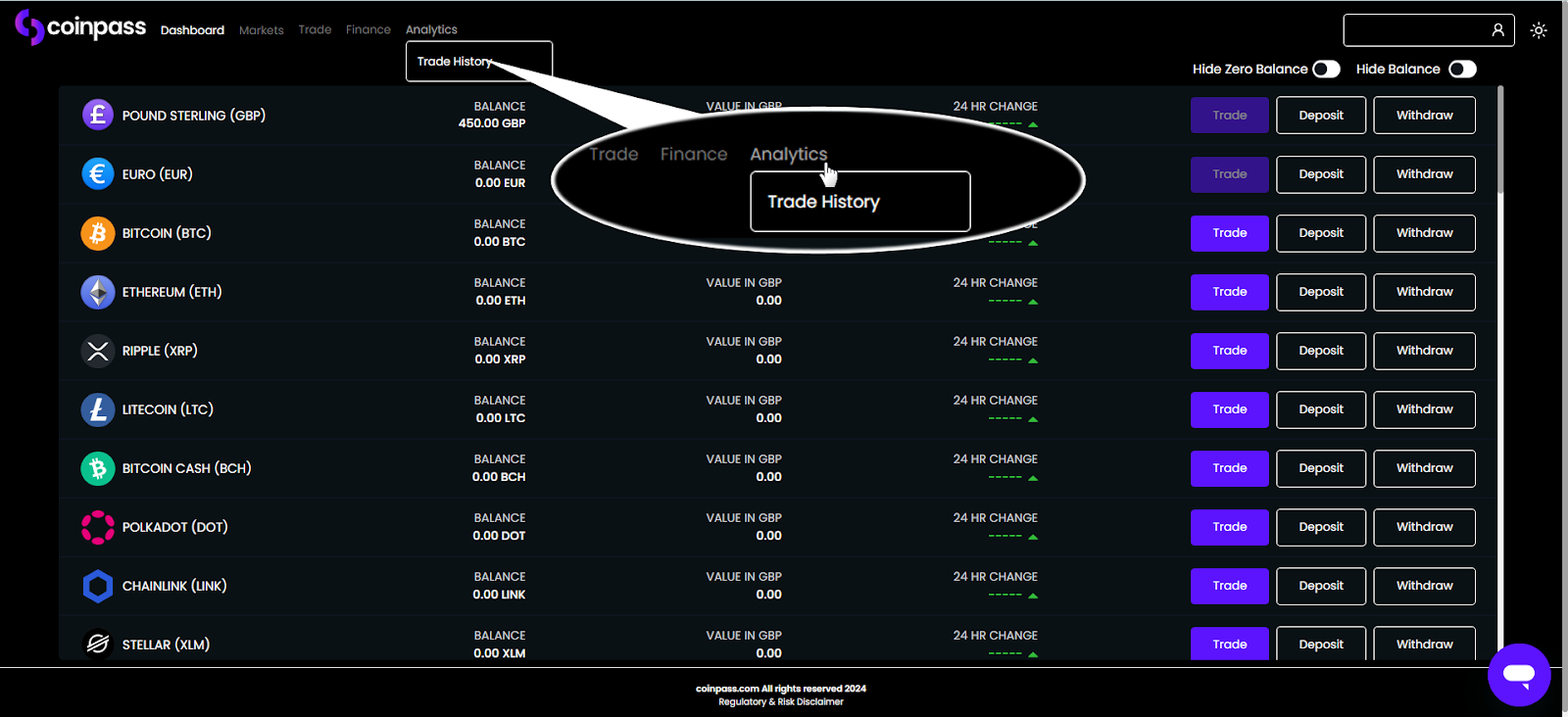Withdraw Ethereum (ETH)
Image resolution: width=1568 pixels, height=717 pixels.
[x=1424, y=292]
